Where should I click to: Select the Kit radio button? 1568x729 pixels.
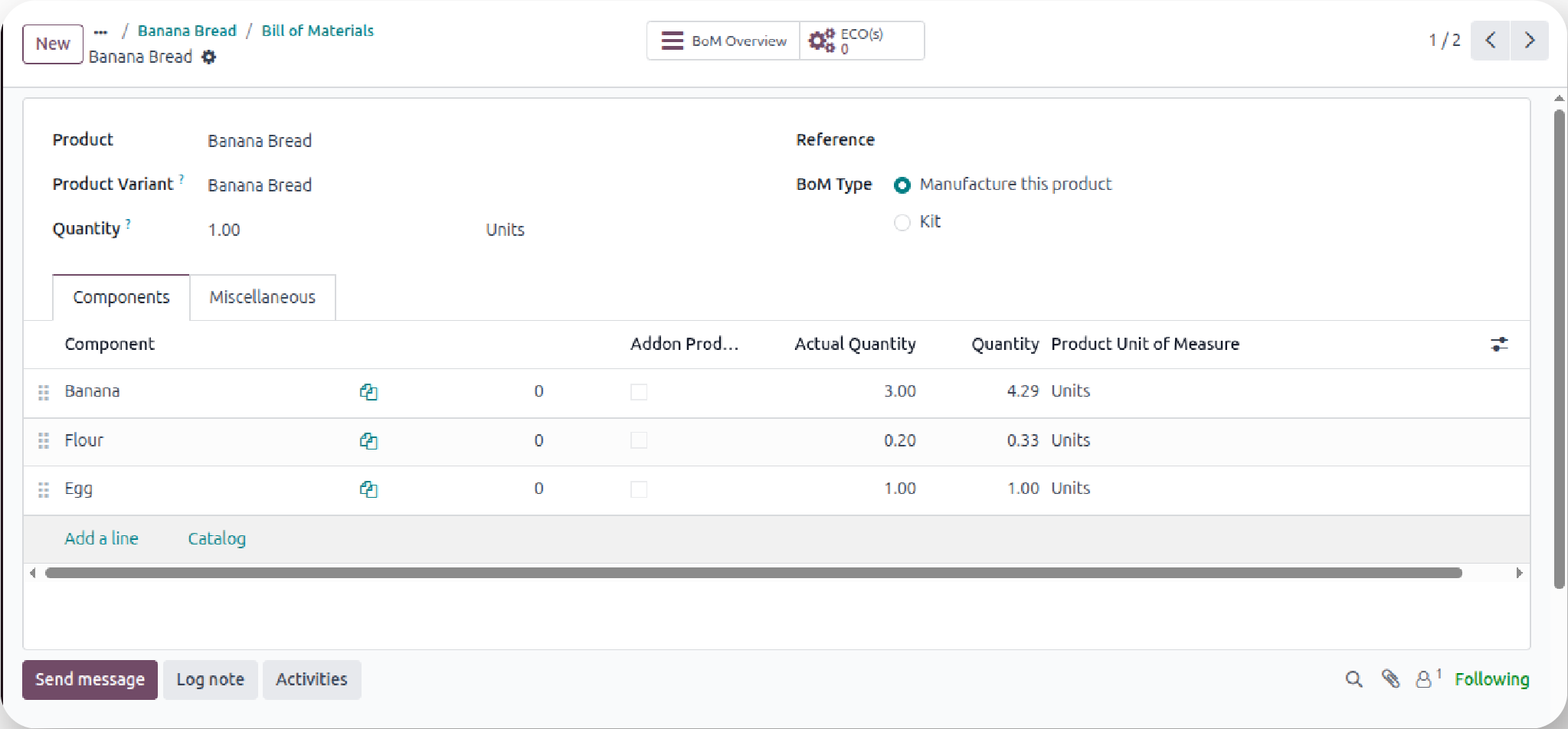point(902,222)
